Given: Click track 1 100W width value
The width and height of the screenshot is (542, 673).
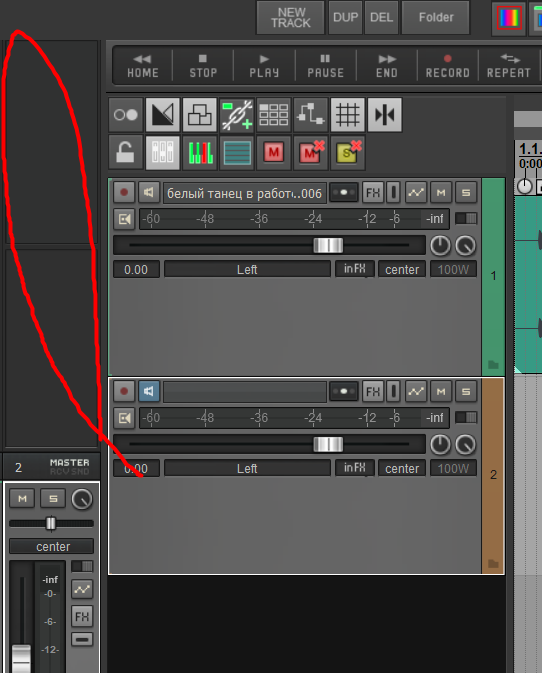Looking at the screenshot, I should pos(453,270).
